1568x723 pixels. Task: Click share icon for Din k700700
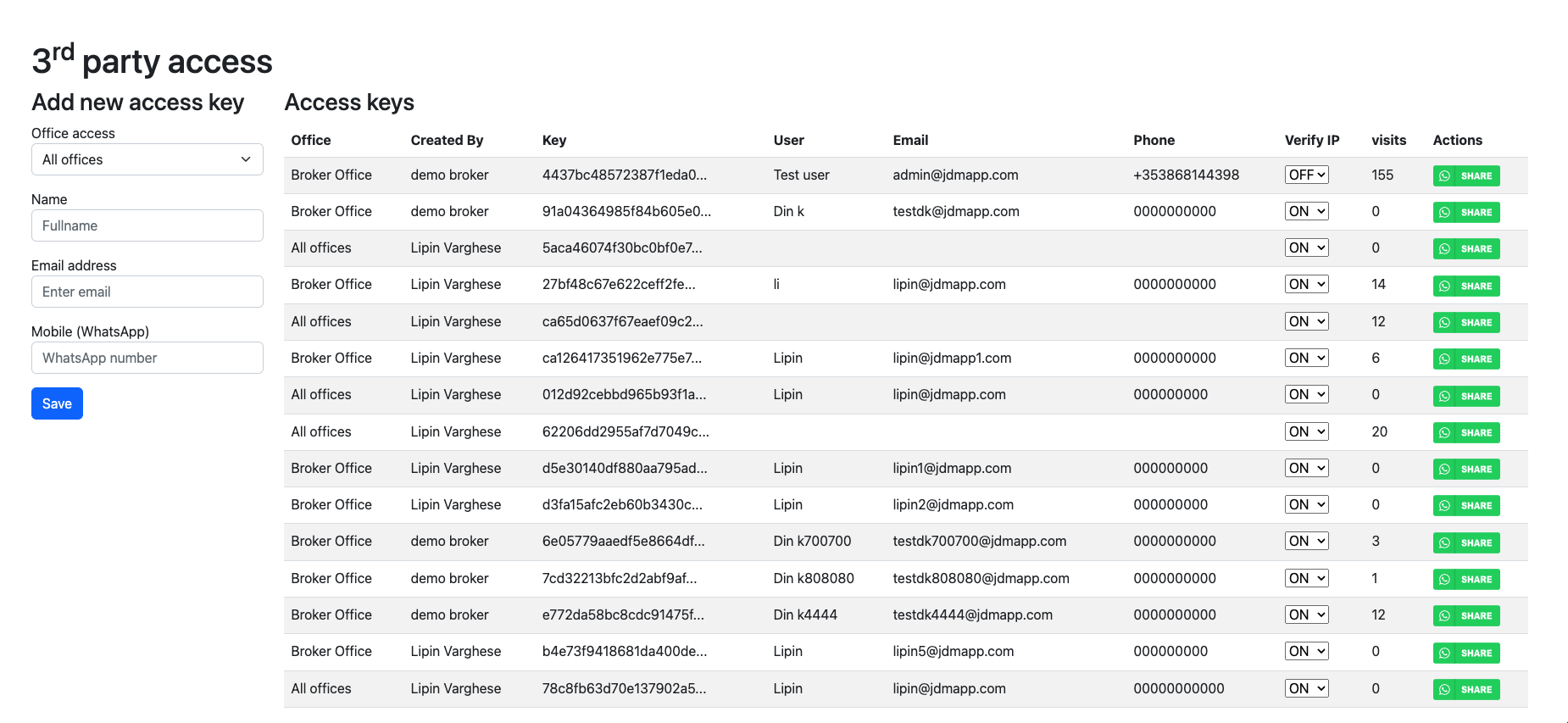click(x=1465, y=542)
